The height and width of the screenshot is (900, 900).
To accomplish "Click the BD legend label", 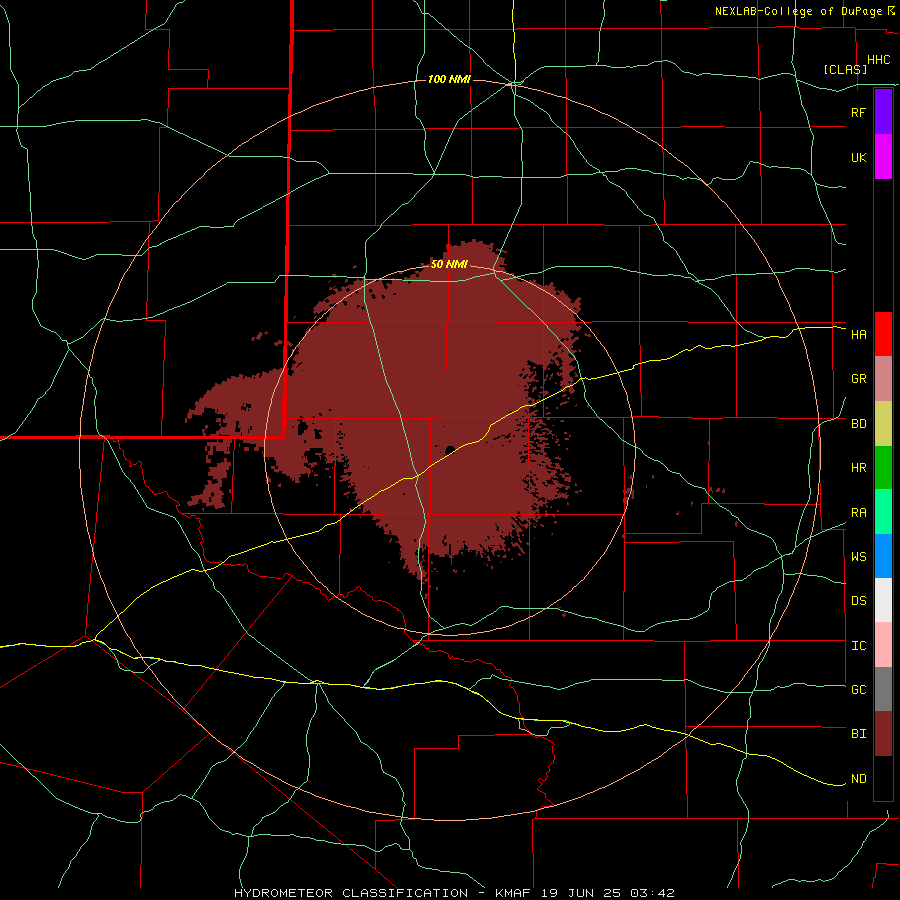I will point(858,424).
